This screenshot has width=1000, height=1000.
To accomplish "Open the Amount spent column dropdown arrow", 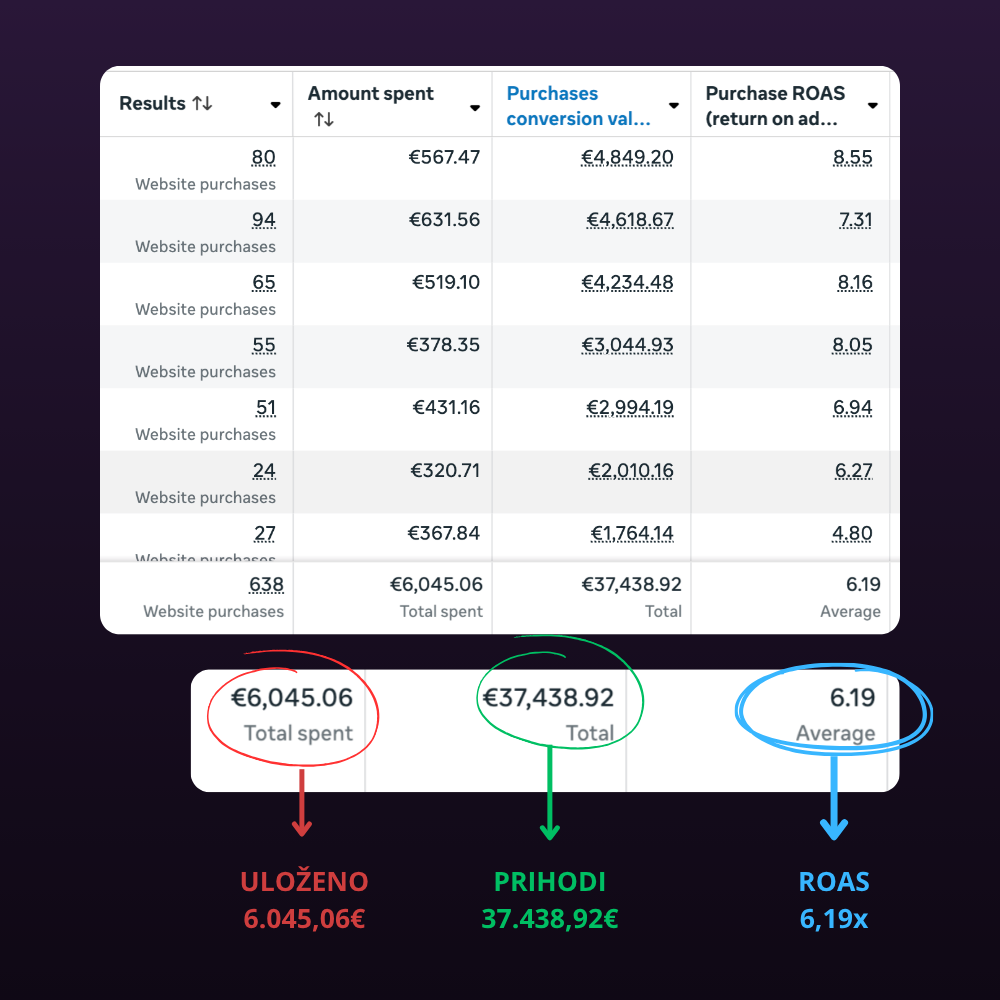I will pos(474,107).
